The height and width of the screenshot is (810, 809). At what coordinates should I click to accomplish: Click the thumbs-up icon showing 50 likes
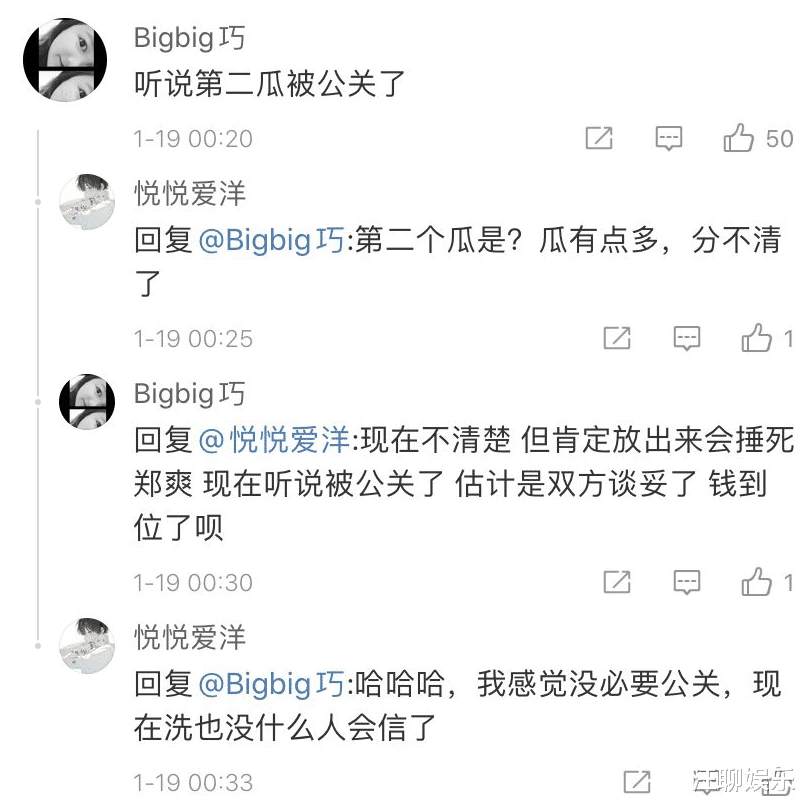[x=740, y=139]
